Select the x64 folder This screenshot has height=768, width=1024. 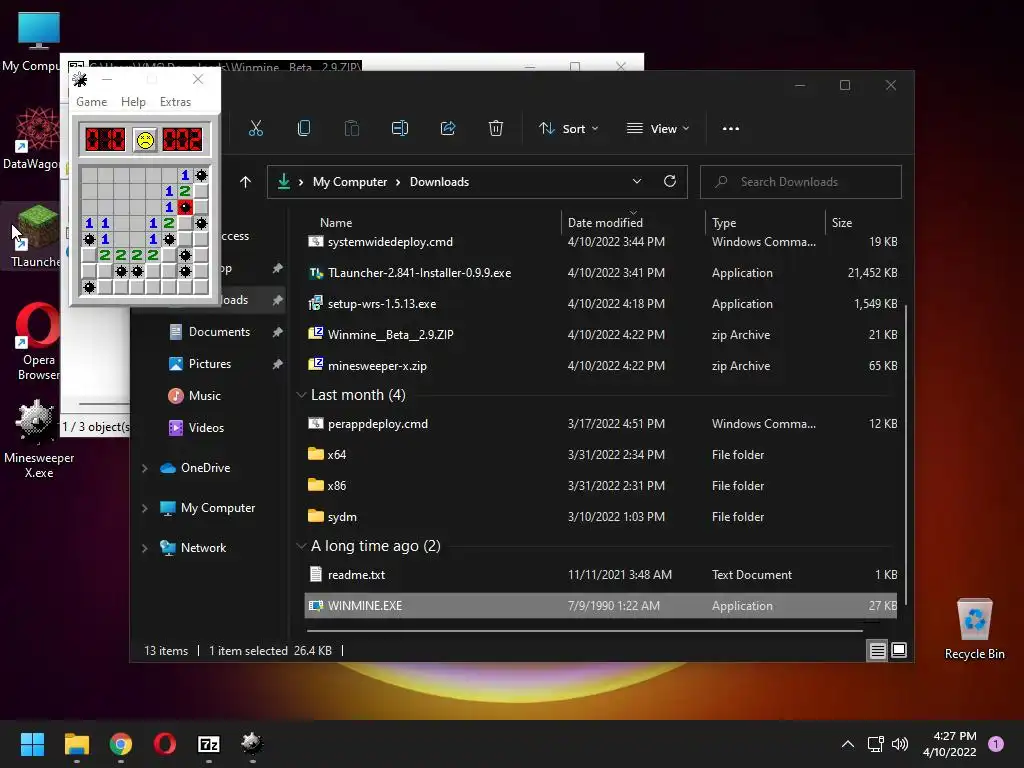[x=601, y=455]
